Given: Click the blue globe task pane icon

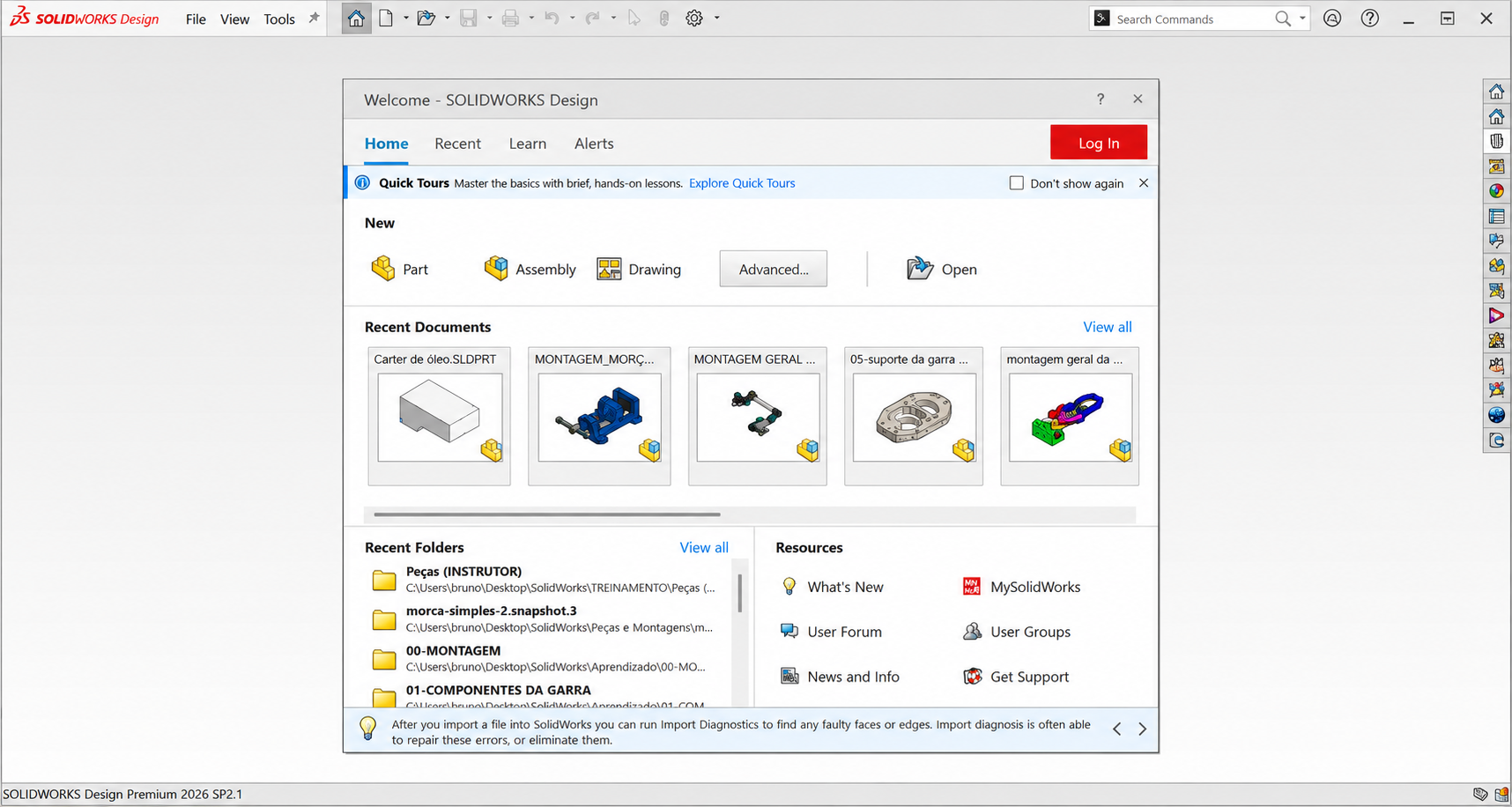Looking at the screenshot, I should pos(1496,415).
